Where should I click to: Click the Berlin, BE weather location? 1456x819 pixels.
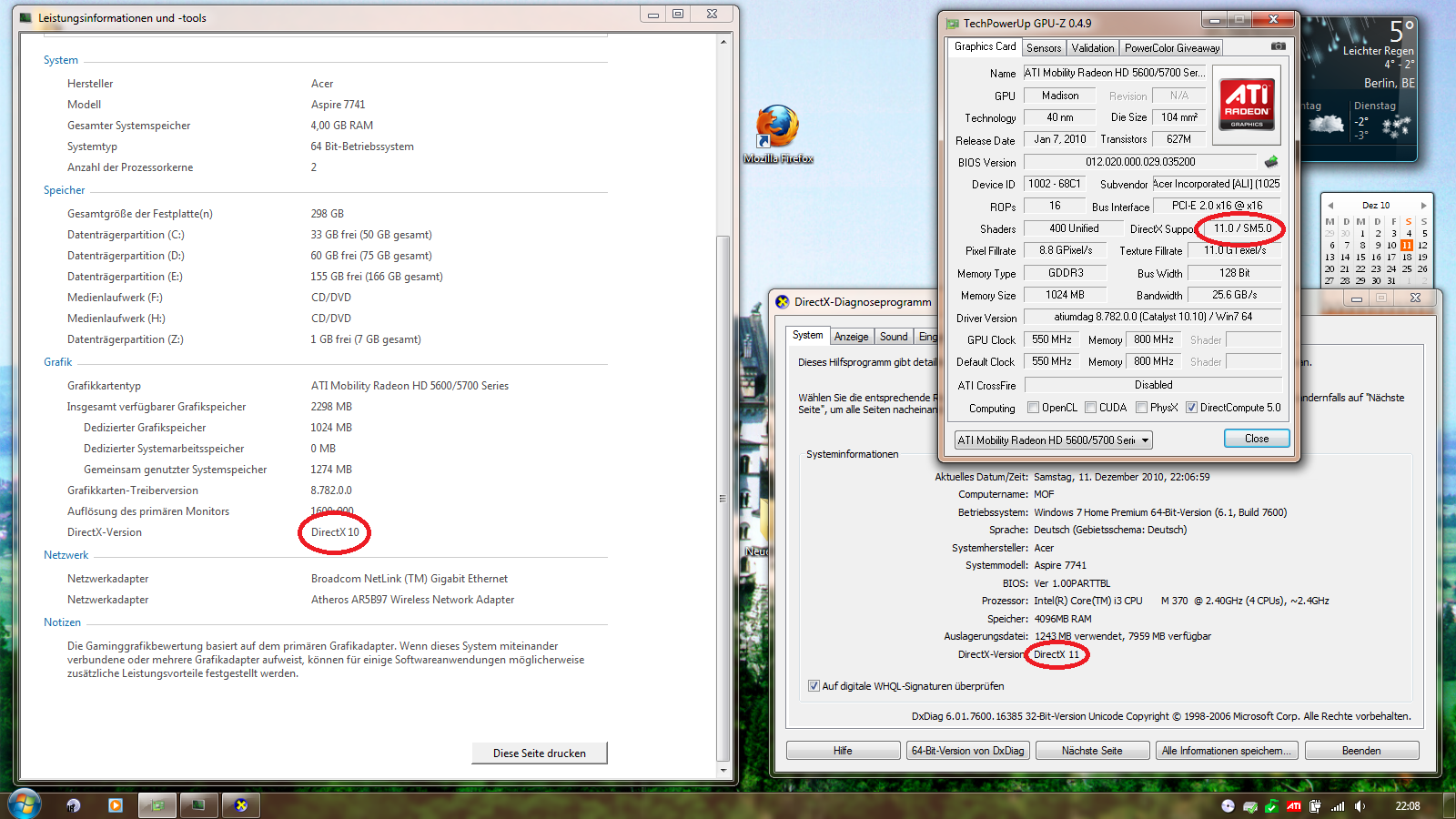click(x=1389, y=83)
